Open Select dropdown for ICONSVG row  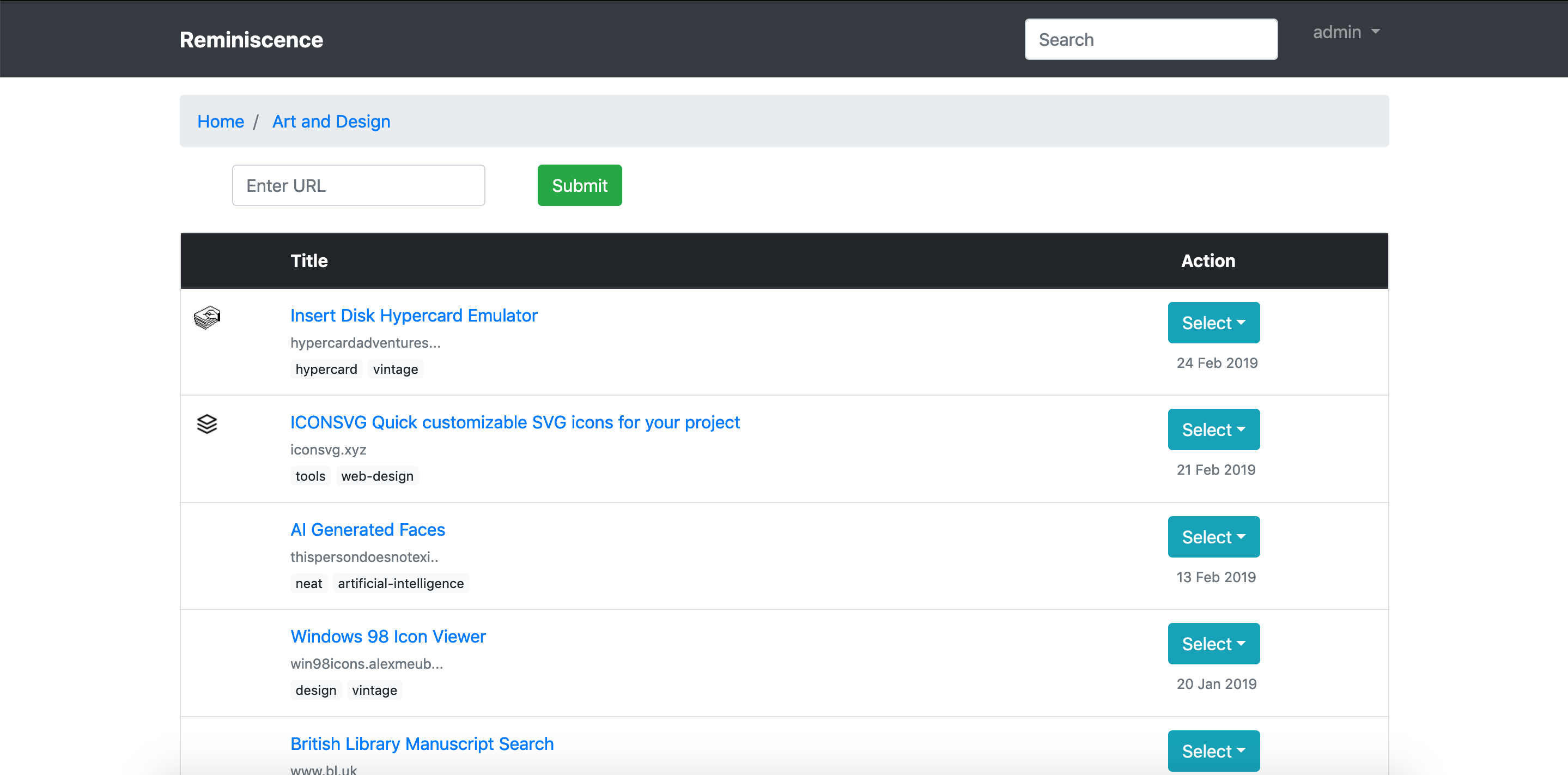pos(1213,430)
